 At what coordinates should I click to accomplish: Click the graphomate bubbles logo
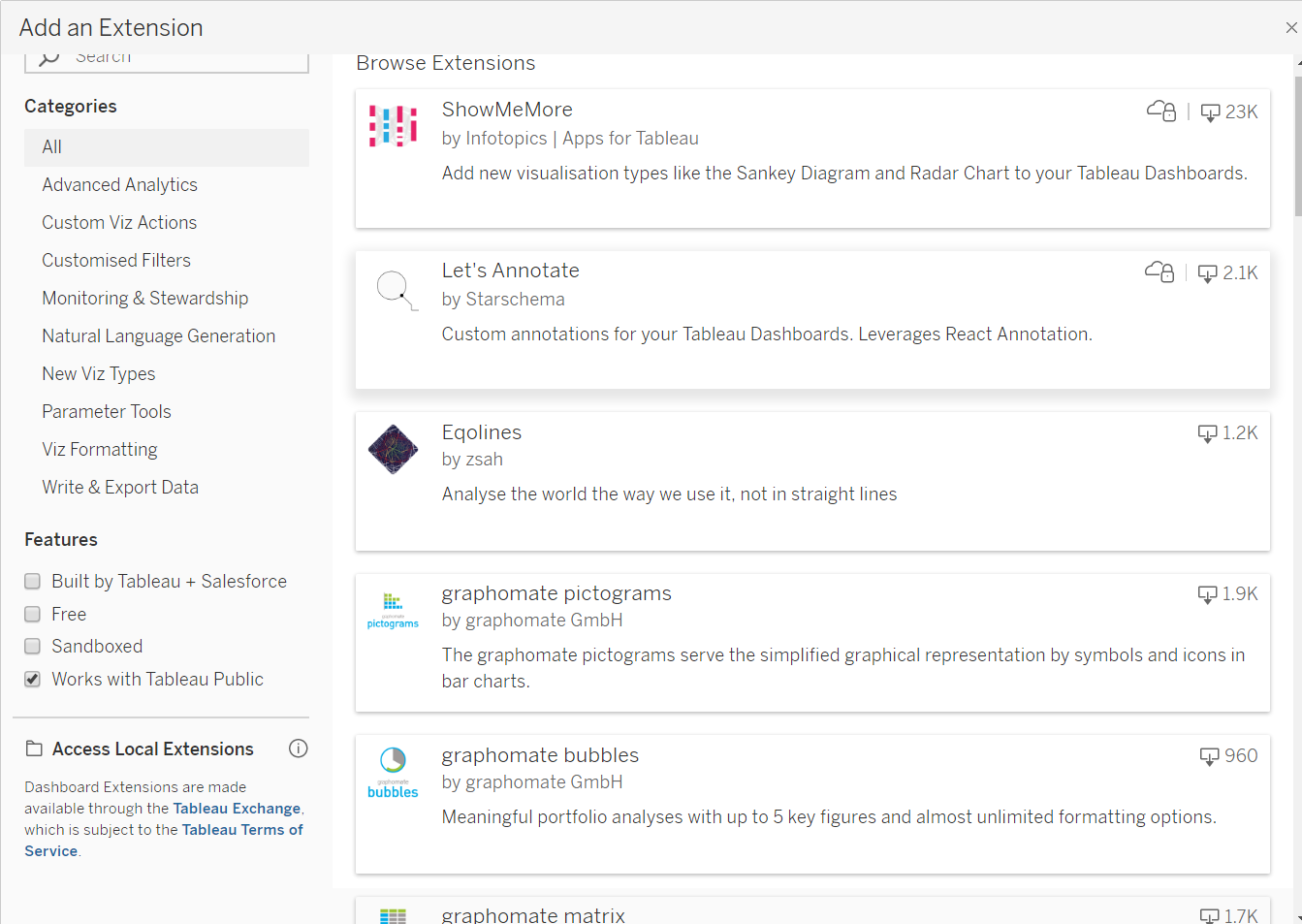tap(393, 772)
